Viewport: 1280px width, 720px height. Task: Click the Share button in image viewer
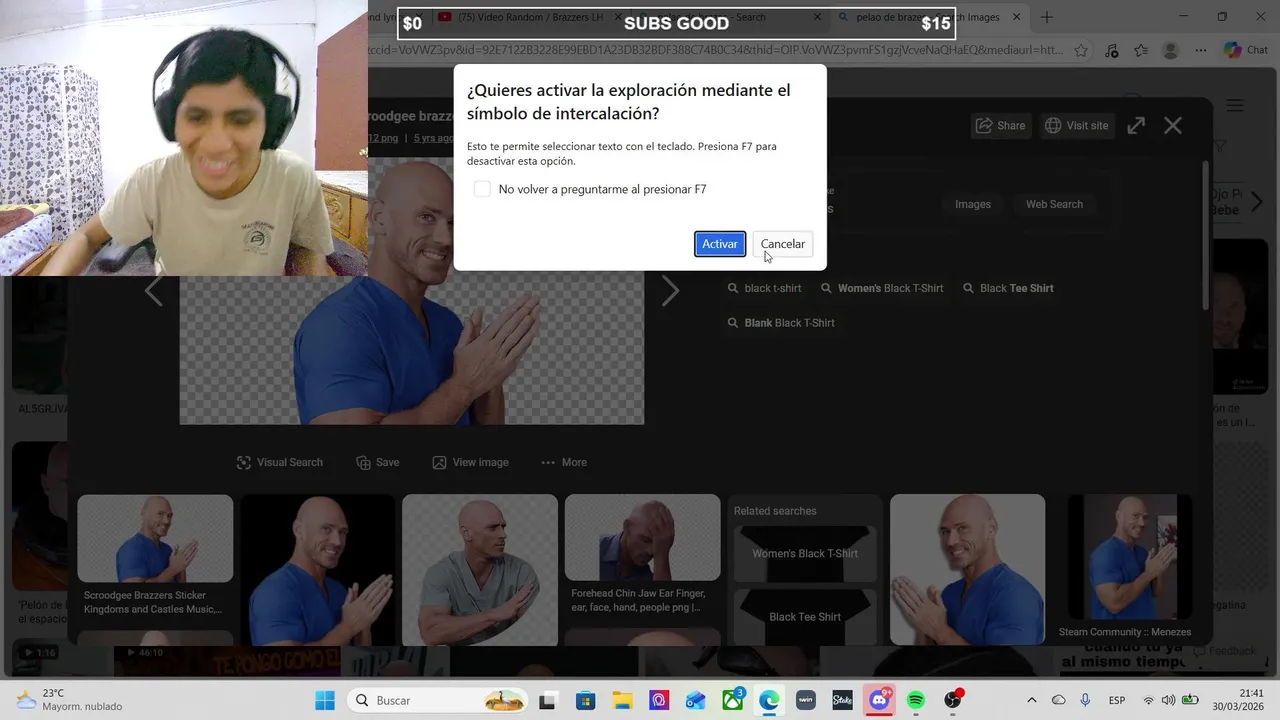[1001, 125]
